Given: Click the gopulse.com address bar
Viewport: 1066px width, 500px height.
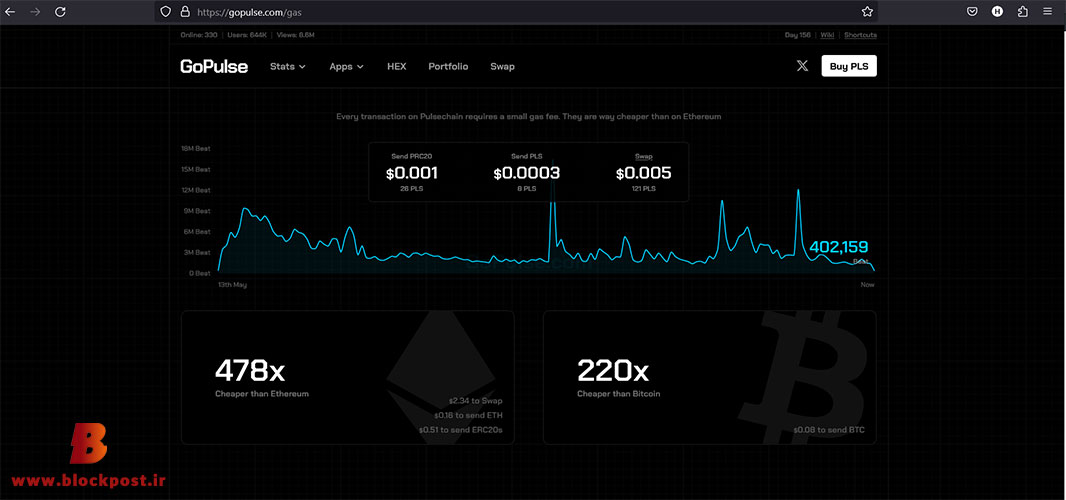Looking at the screenshot, I should click(x=517, y=12).
